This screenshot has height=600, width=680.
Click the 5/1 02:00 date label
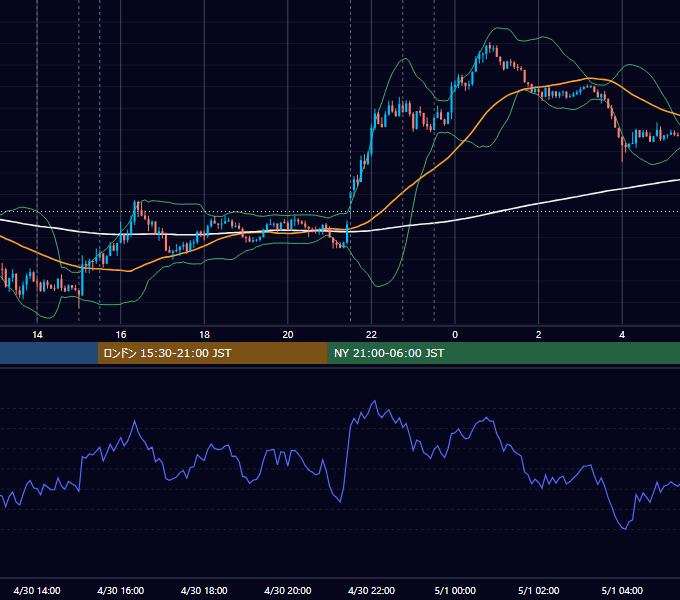539,590
